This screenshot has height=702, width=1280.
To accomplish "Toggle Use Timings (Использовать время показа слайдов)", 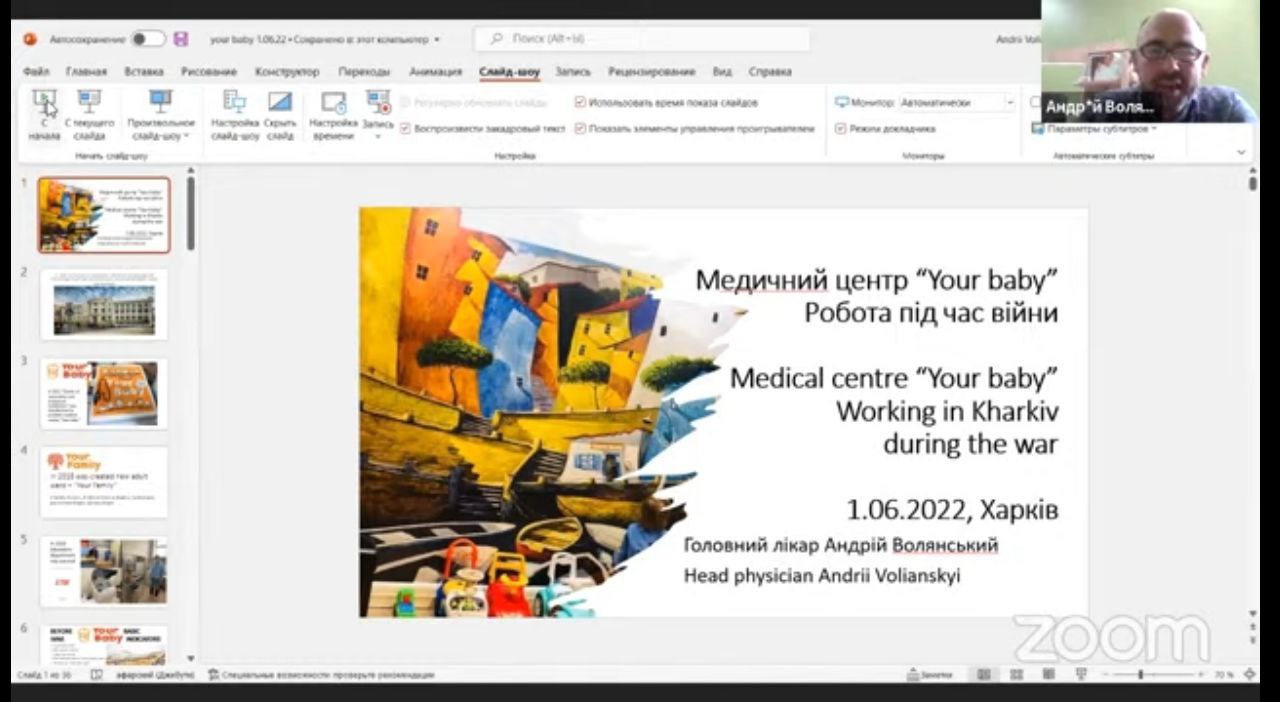I will point(580,102).
